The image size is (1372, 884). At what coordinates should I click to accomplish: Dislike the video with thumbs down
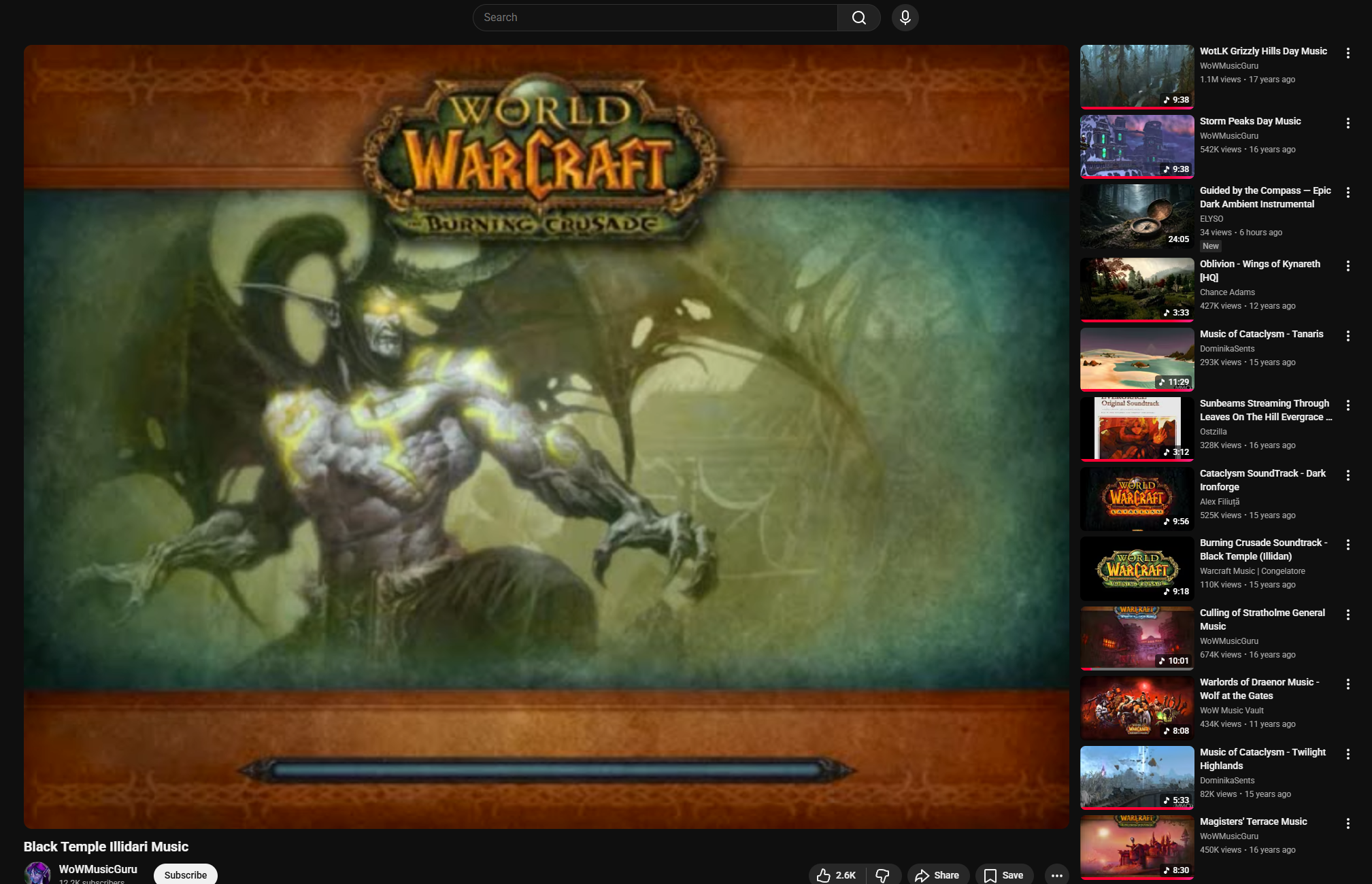pos(883,875)
